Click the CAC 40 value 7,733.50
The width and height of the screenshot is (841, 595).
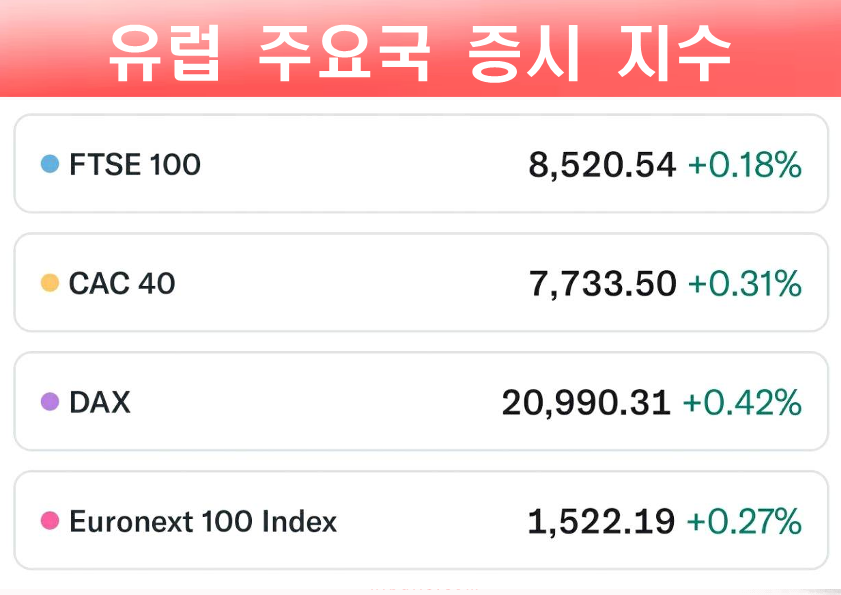tap(602, 285)
